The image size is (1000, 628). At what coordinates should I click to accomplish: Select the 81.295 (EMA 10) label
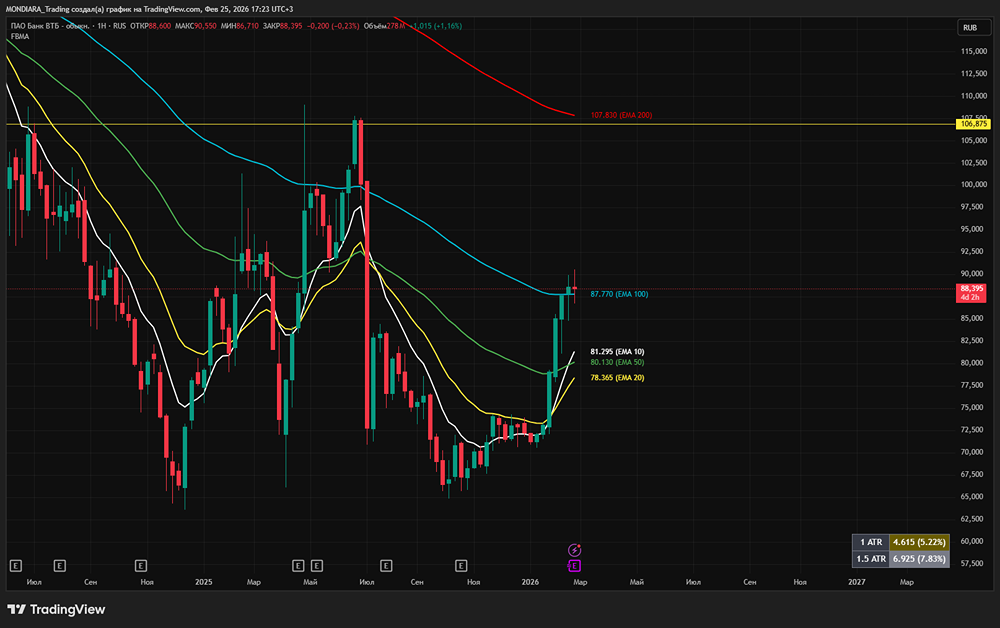click(x=617, y=352)
